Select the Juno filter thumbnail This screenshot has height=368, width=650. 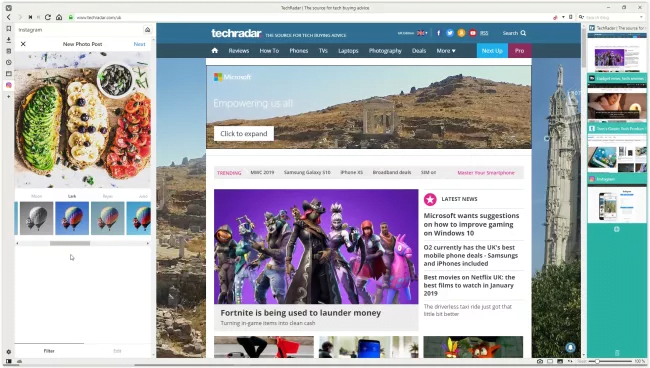138,218
